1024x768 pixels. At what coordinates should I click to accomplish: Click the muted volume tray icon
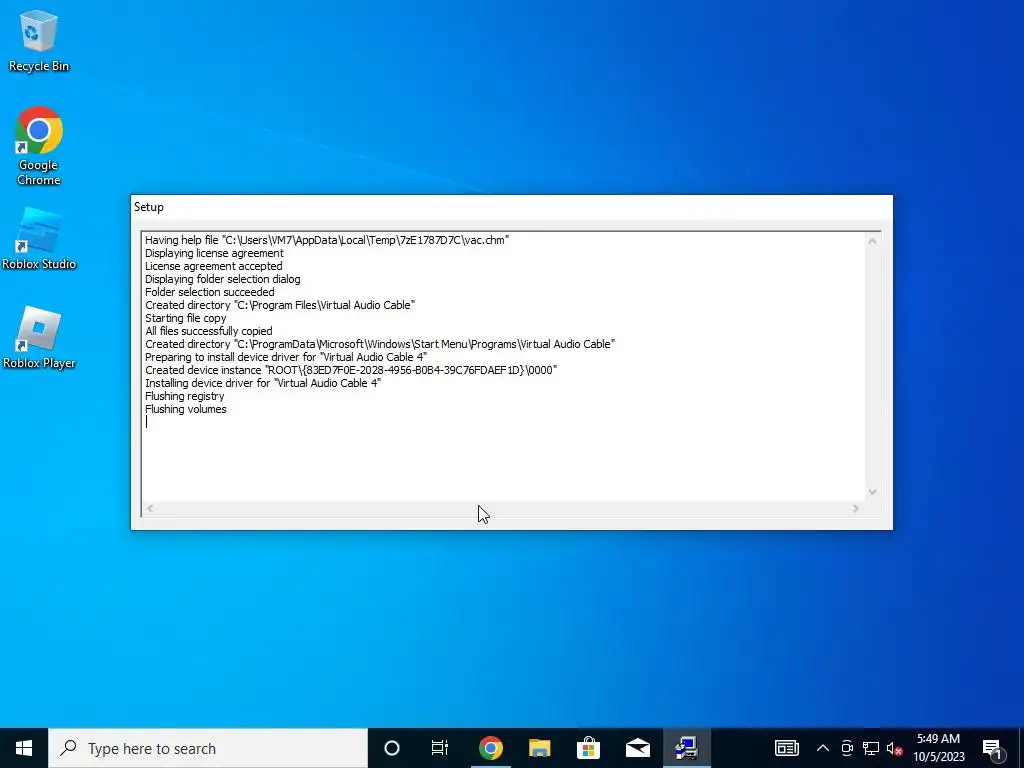[895, 748]
